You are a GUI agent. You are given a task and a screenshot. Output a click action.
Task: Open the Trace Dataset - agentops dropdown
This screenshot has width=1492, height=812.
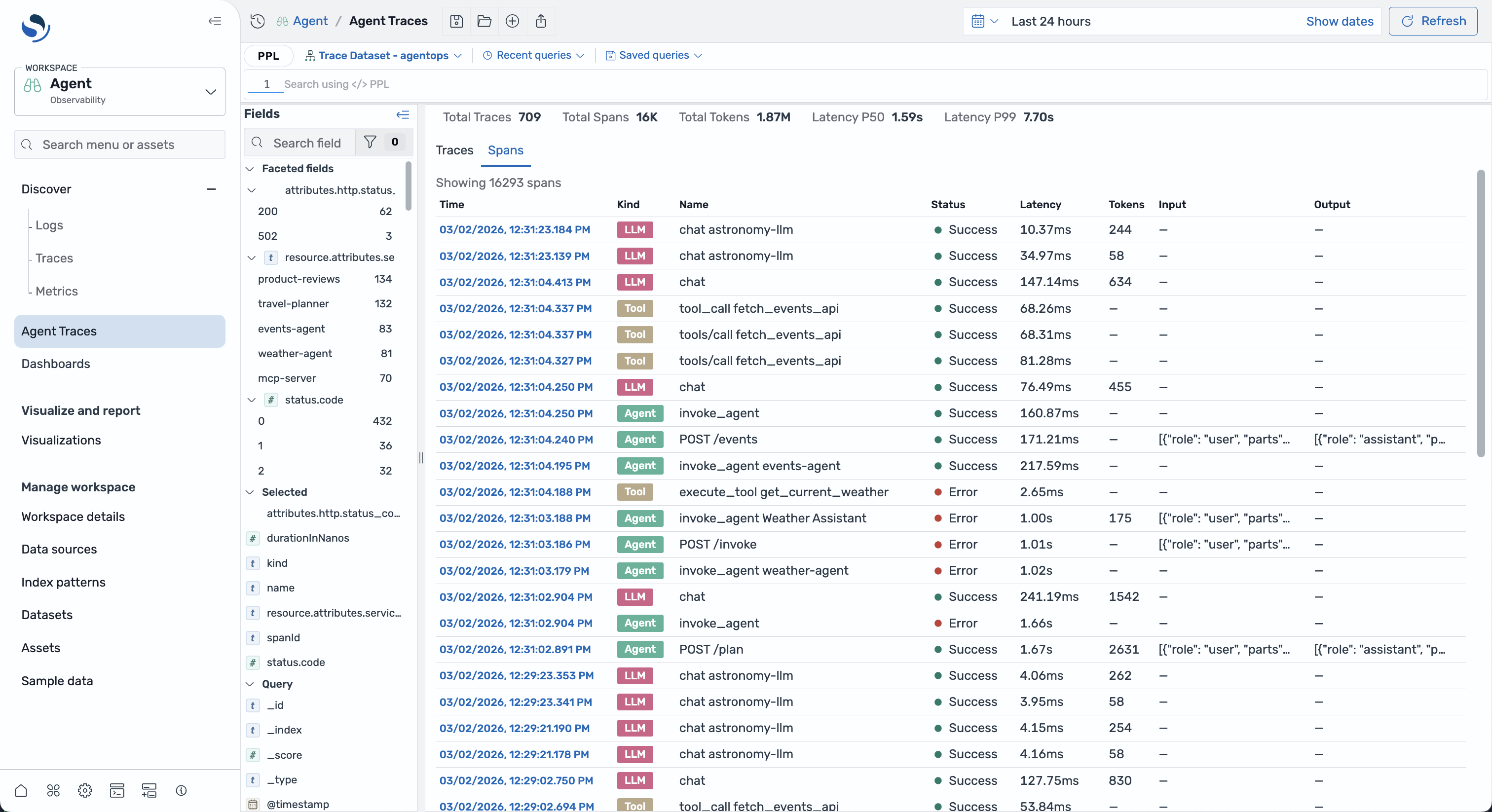coord(383,56)
